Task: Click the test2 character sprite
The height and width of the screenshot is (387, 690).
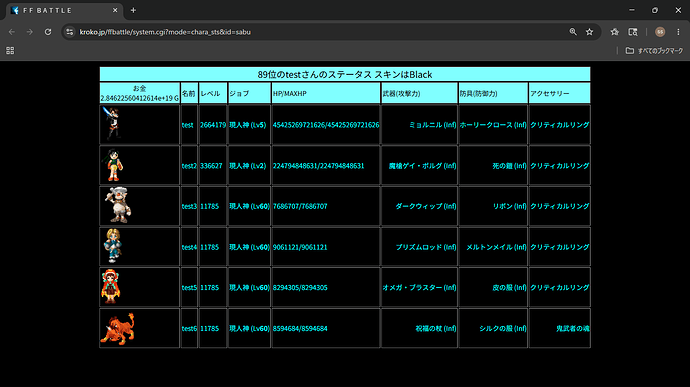Action: [113, 165]
